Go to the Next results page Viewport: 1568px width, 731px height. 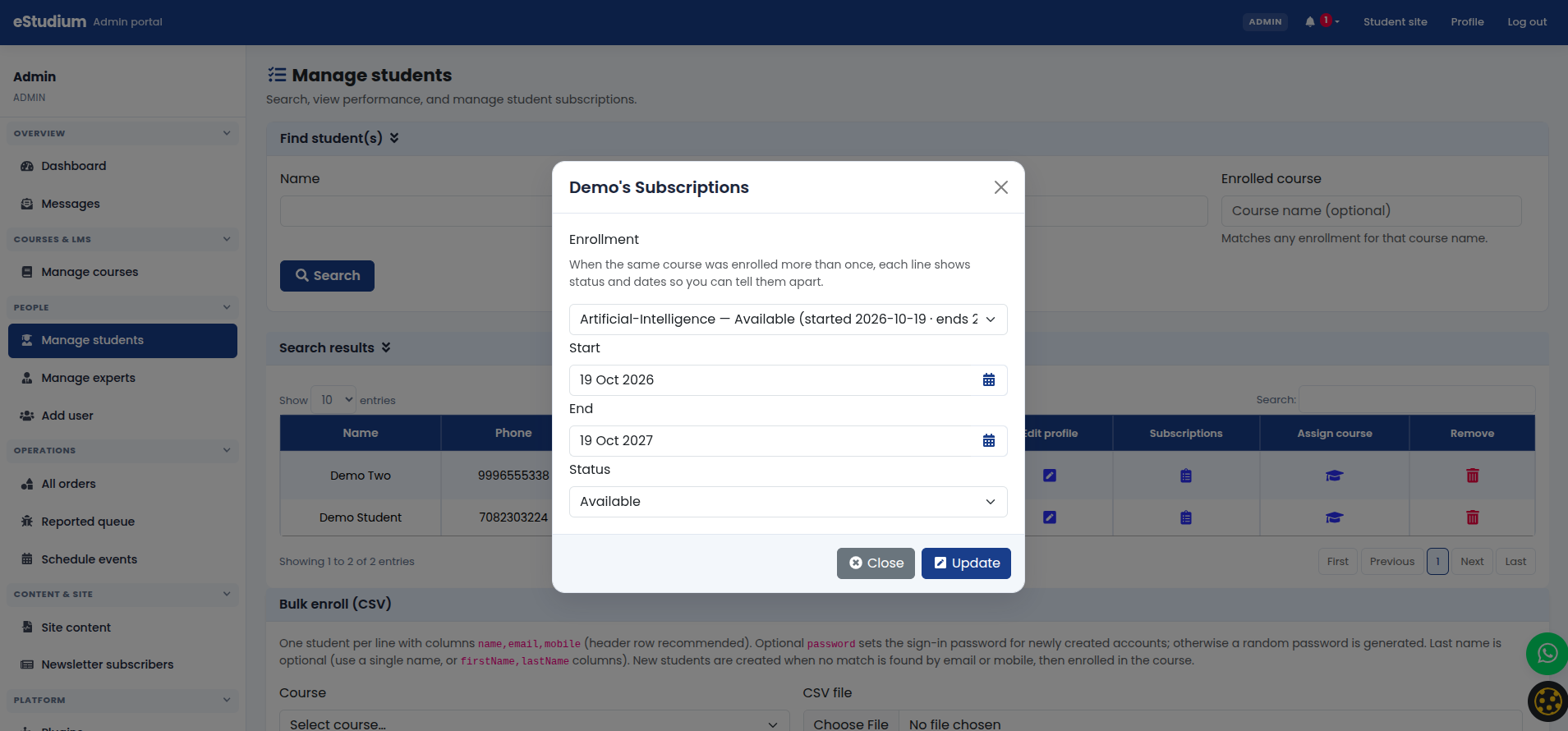click(x=1472, y=562)
